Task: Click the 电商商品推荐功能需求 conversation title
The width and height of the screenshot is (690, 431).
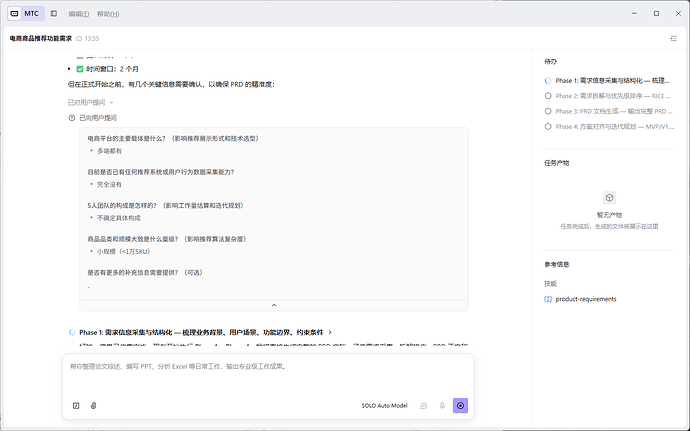Action: [x=40, y=39]
